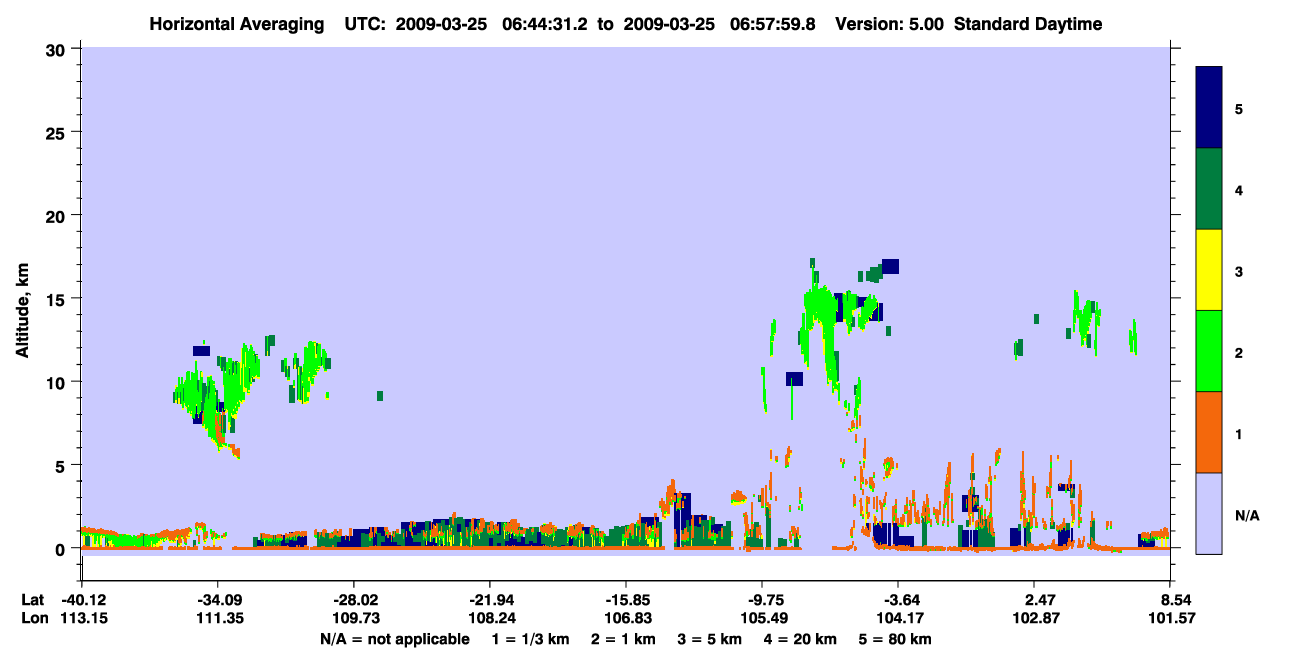Click the longitude value '104.17'

[x=899, y=619]
